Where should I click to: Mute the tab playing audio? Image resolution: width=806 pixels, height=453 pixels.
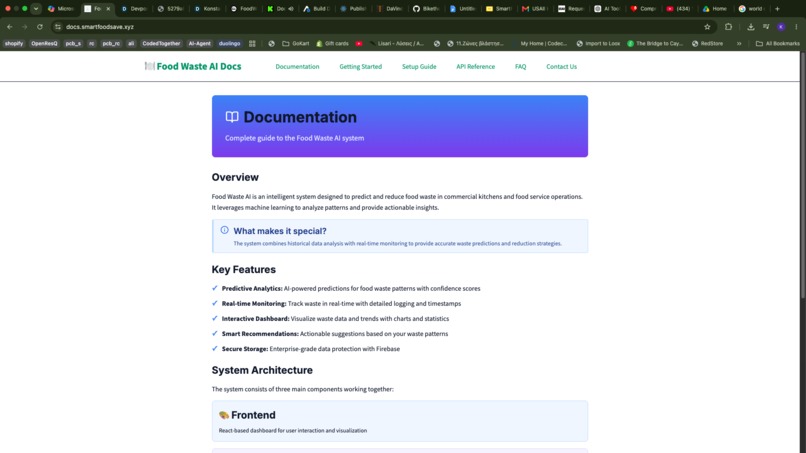(291, 9)
